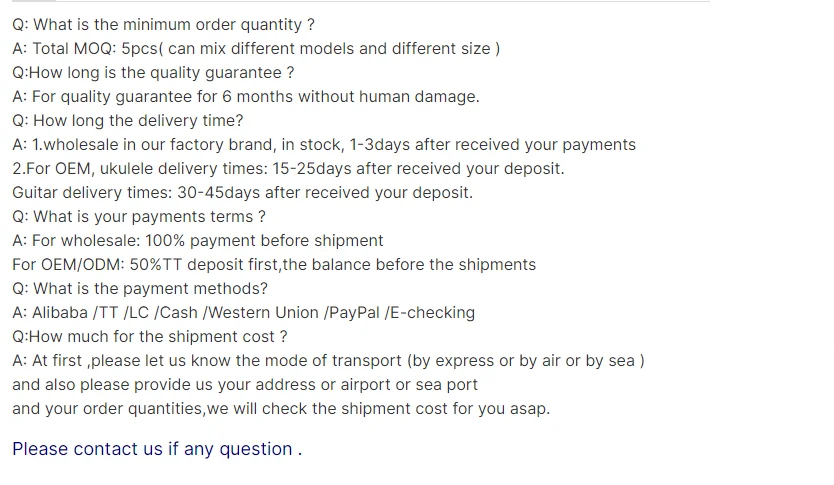834x485 pixels.
Task: Click the quality guarantee question
Action: 153,72
